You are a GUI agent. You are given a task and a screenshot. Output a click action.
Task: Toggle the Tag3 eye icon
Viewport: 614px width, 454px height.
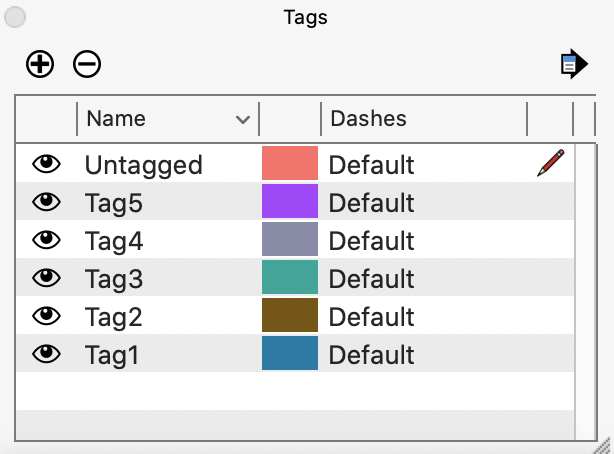coord(46,278)
